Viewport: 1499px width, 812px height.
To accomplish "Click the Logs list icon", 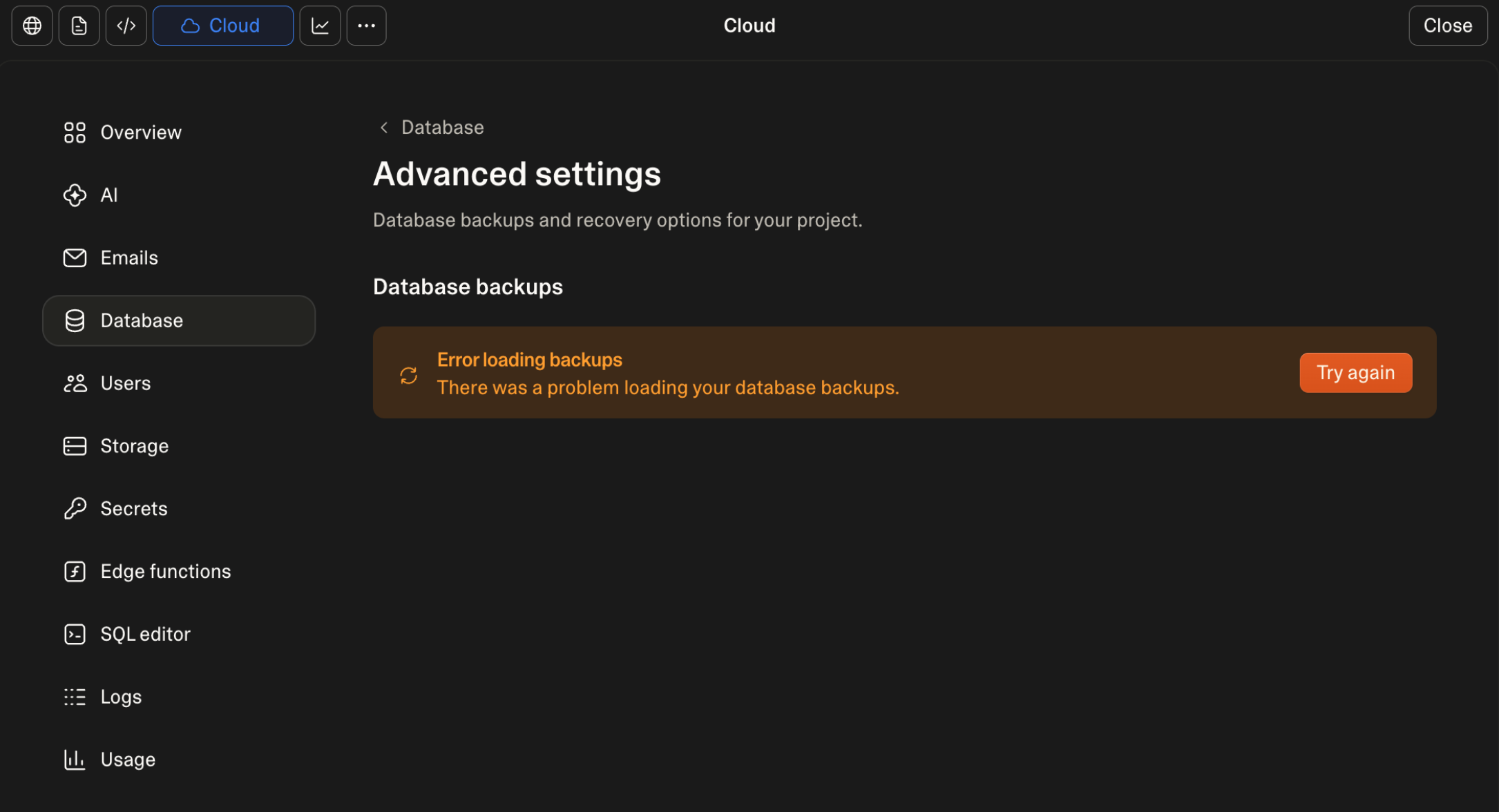I will (75, 697).
